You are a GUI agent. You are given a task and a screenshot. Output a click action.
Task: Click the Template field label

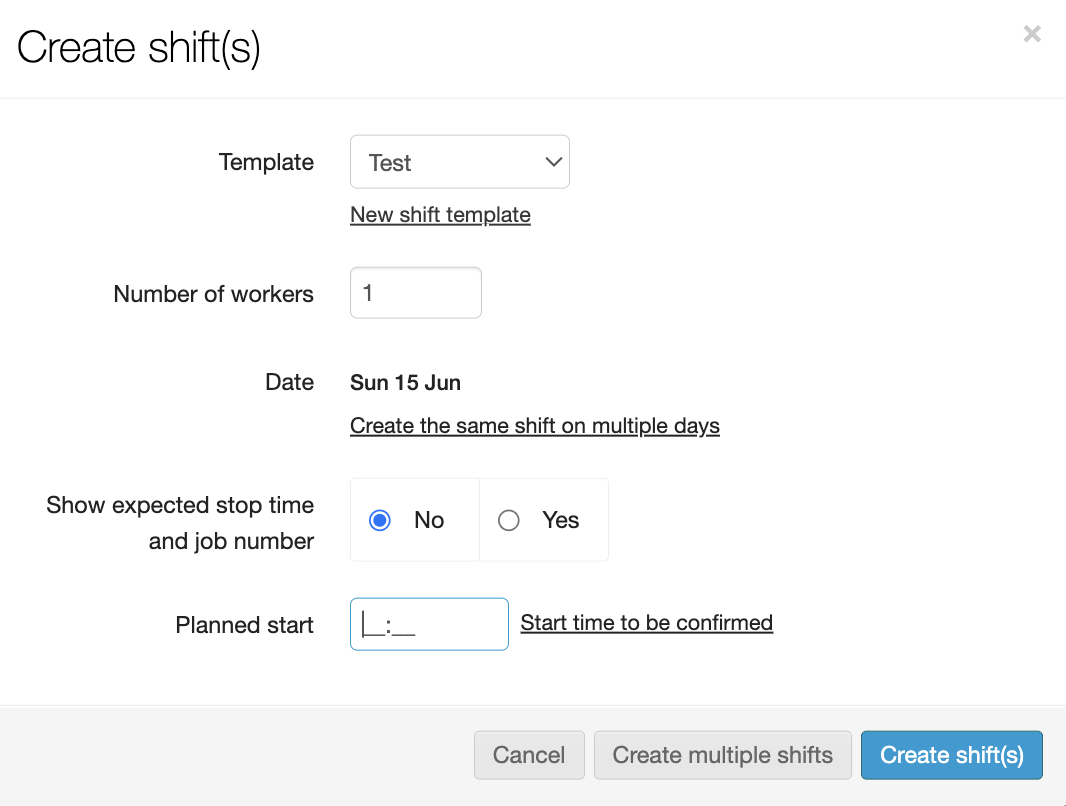[x=266, y=162]
